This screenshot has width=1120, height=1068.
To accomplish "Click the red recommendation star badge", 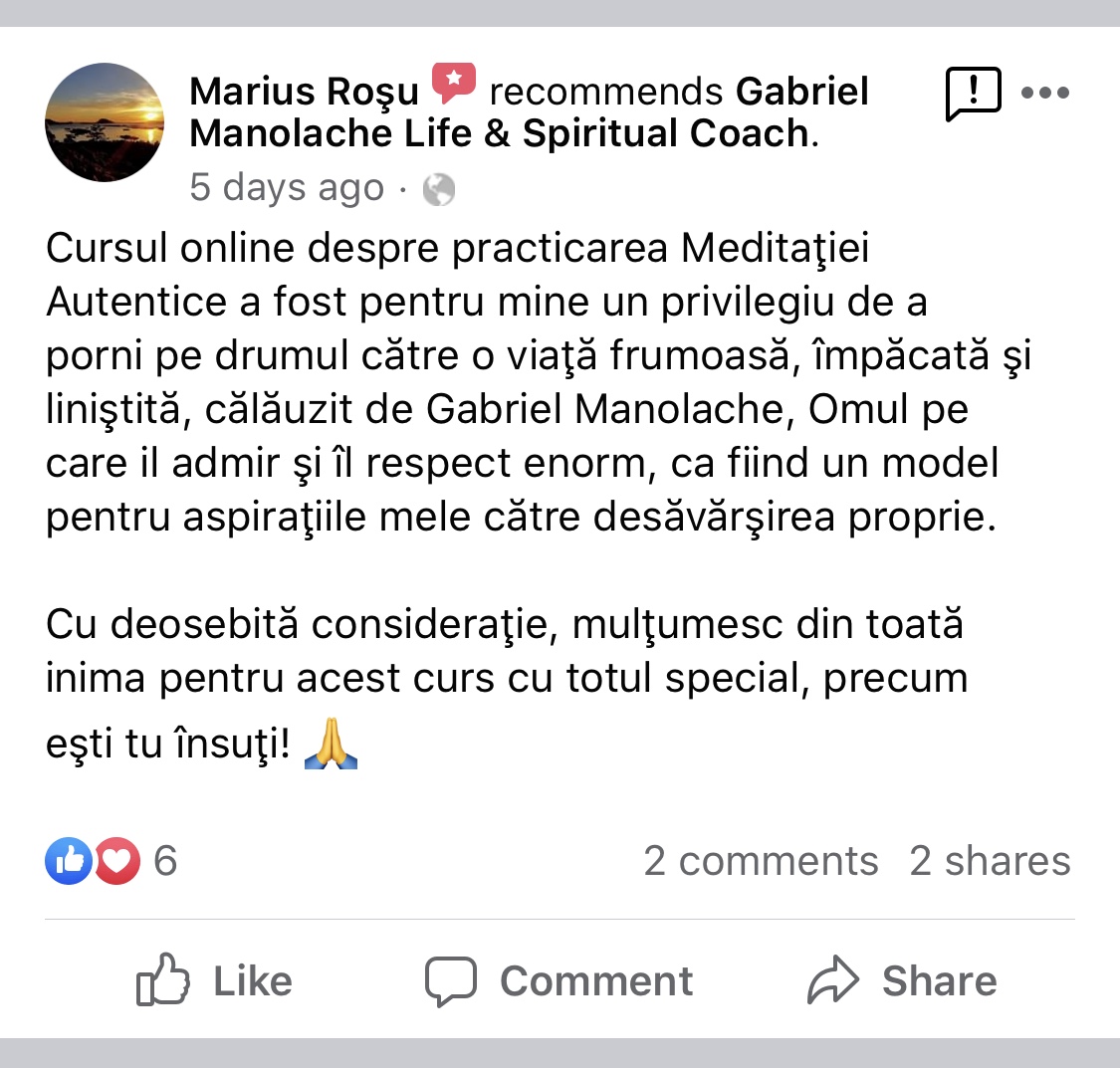I will pos(454,82).
